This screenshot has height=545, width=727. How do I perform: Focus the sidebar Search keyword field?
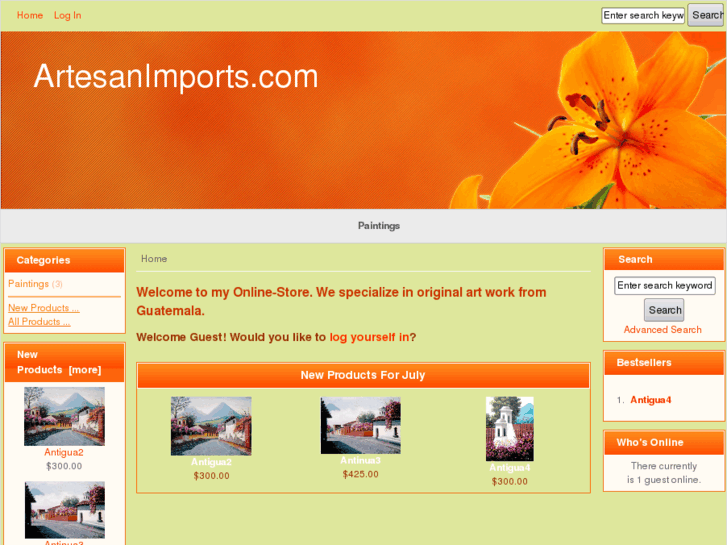(x=664, y=285)
